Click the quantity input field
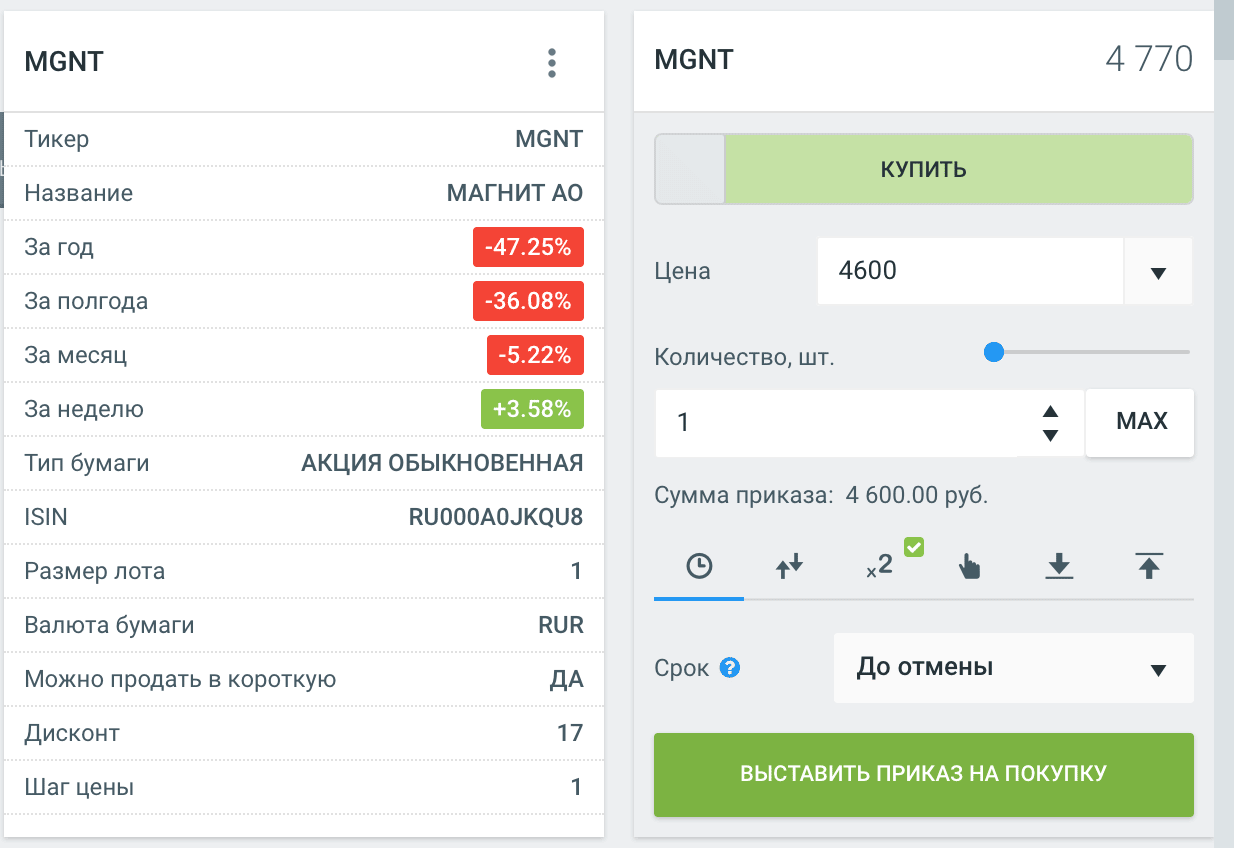The height and width of the screenshot is (848, 1234). tap(840, 423)
